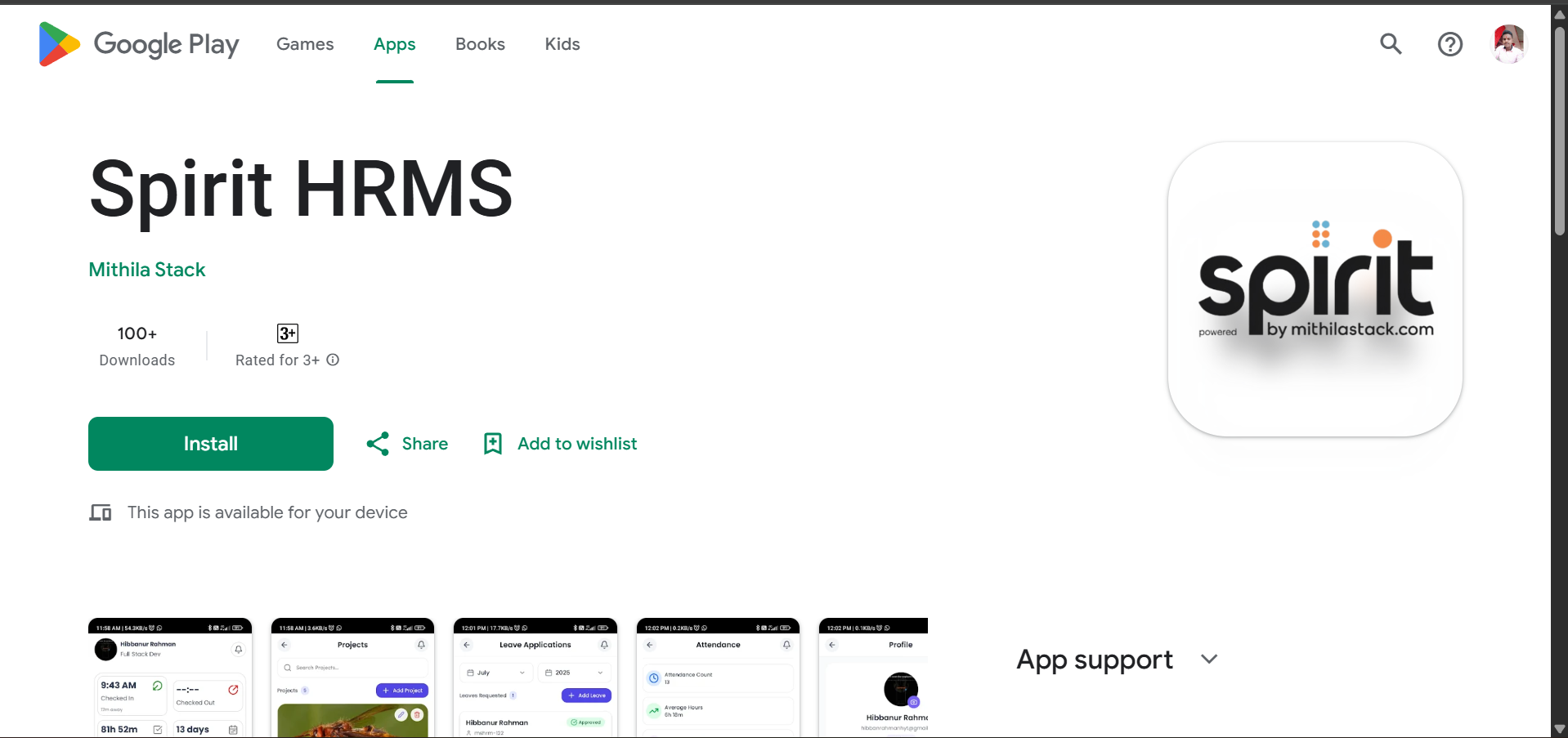This screenshot has width=1568, height=738.
Task: Select the Apps tab
Action: [395, 44]
